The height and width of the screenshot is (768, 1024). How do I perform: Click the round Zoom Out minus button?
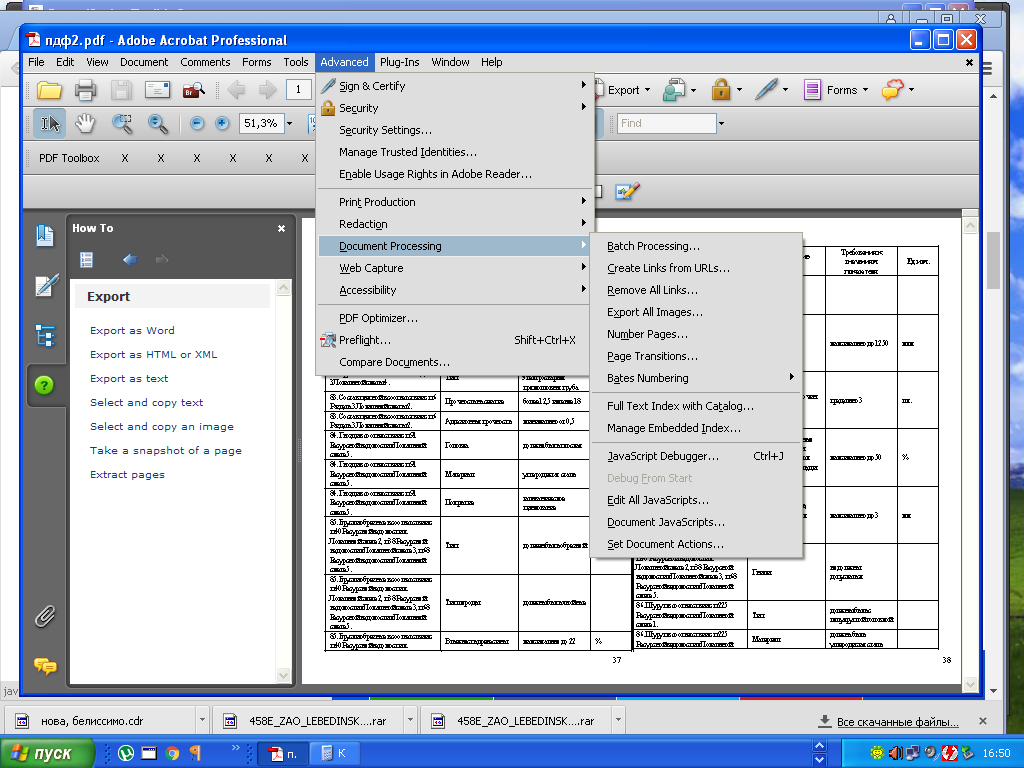pyautogui.click(x=197, y=123)
